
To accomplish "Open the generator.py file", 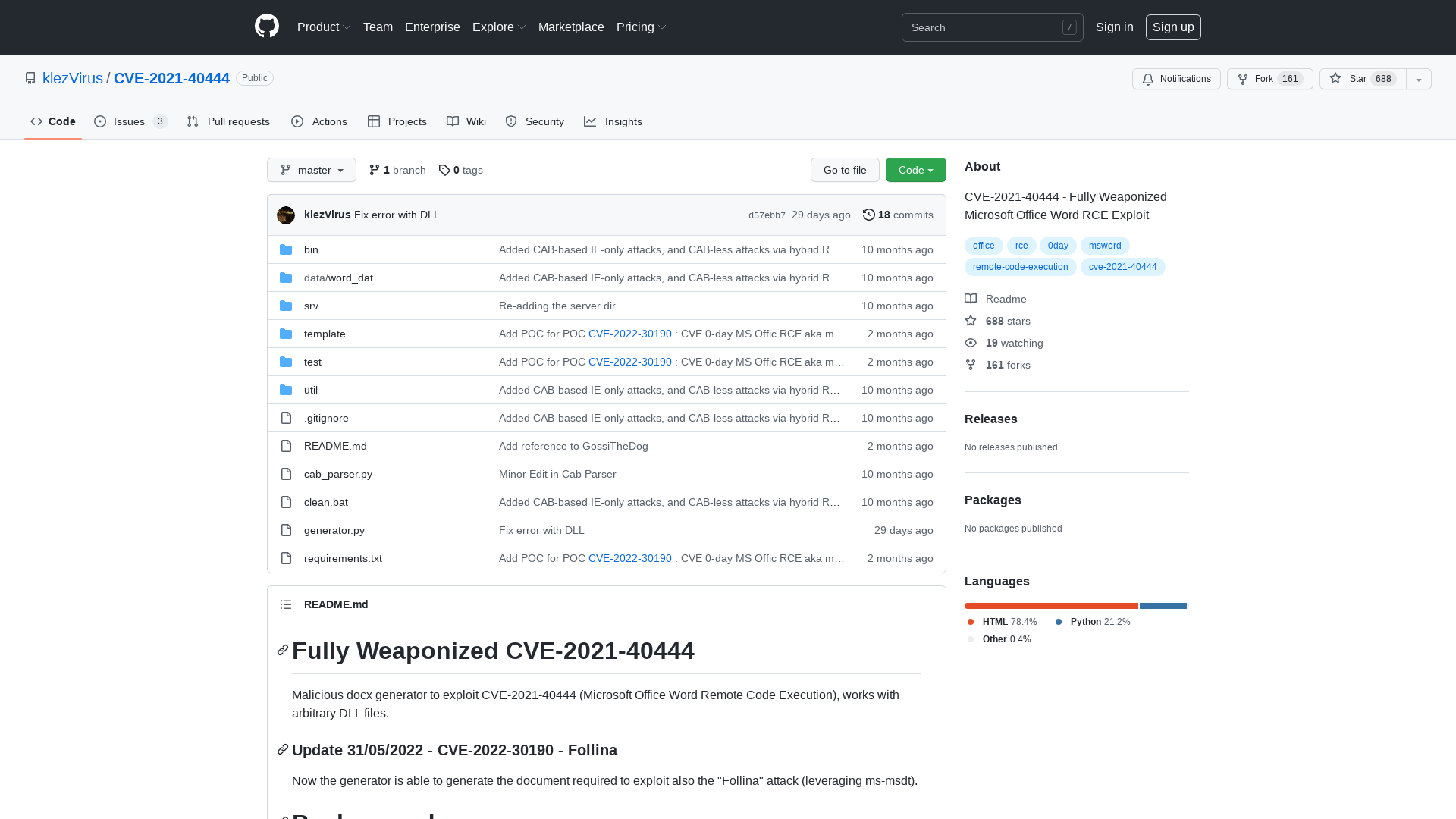I will [x=334, y=530].
